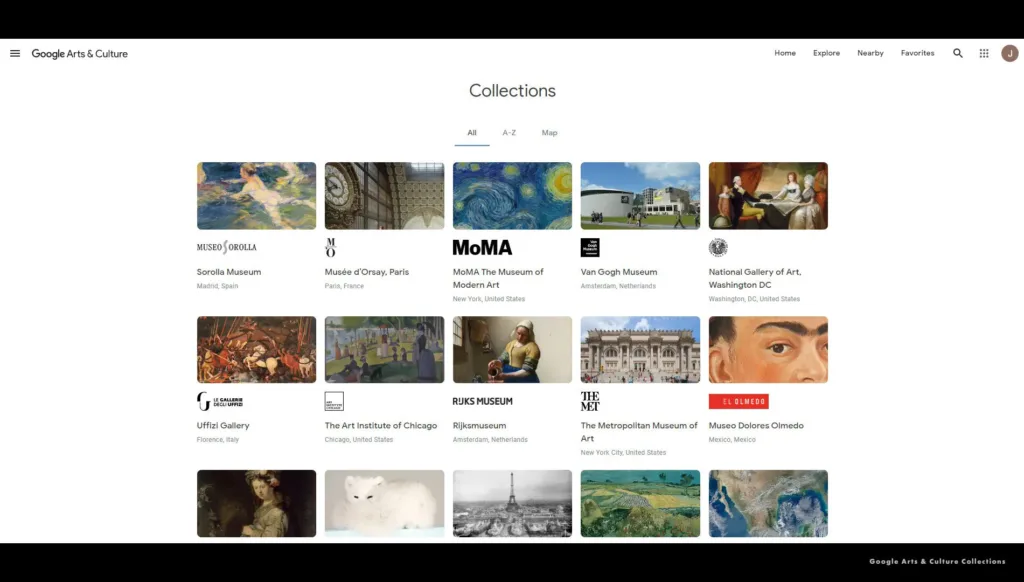The image size is (1024, 582).
Task: Open MoMA The Museum of Modern Art
Action: (498, 278)
